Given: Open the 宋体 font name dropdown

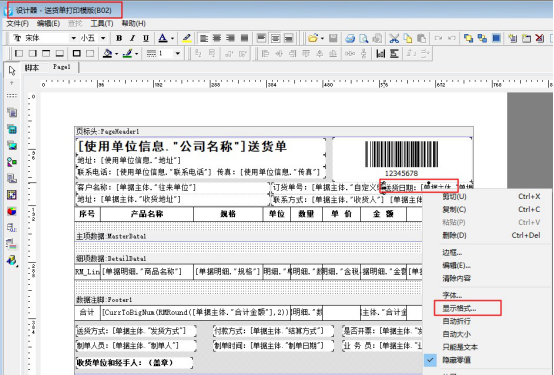Looking at the screenshot, I should (x=73, y=38).
